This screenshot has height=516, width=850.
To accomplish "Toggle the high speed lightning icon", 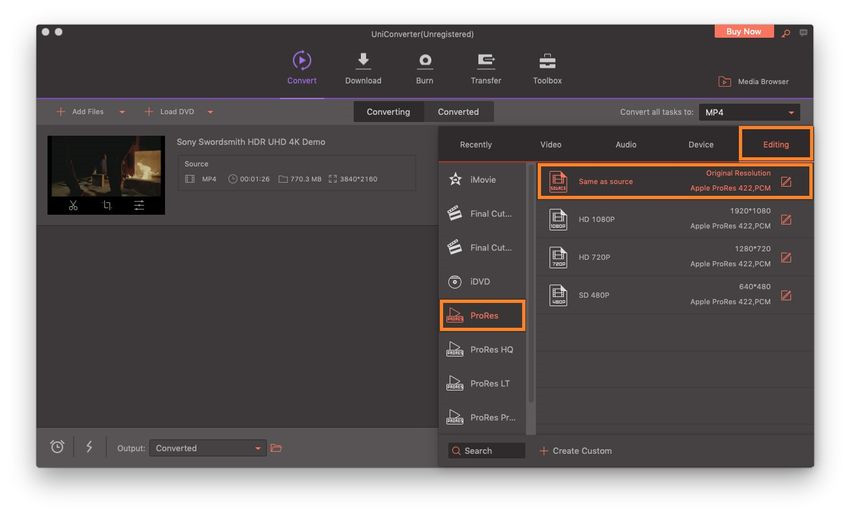I will pos(89,447).
